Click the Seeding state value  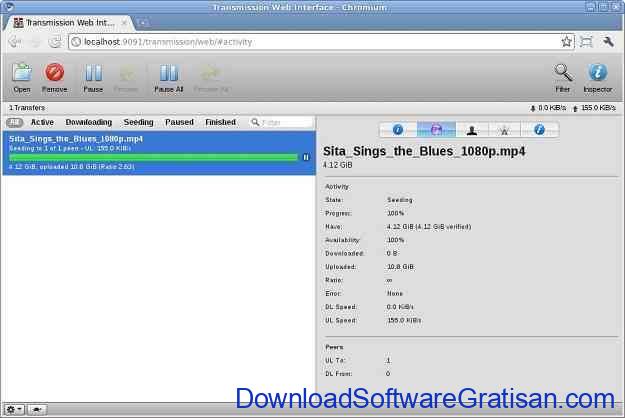(400, 200)
